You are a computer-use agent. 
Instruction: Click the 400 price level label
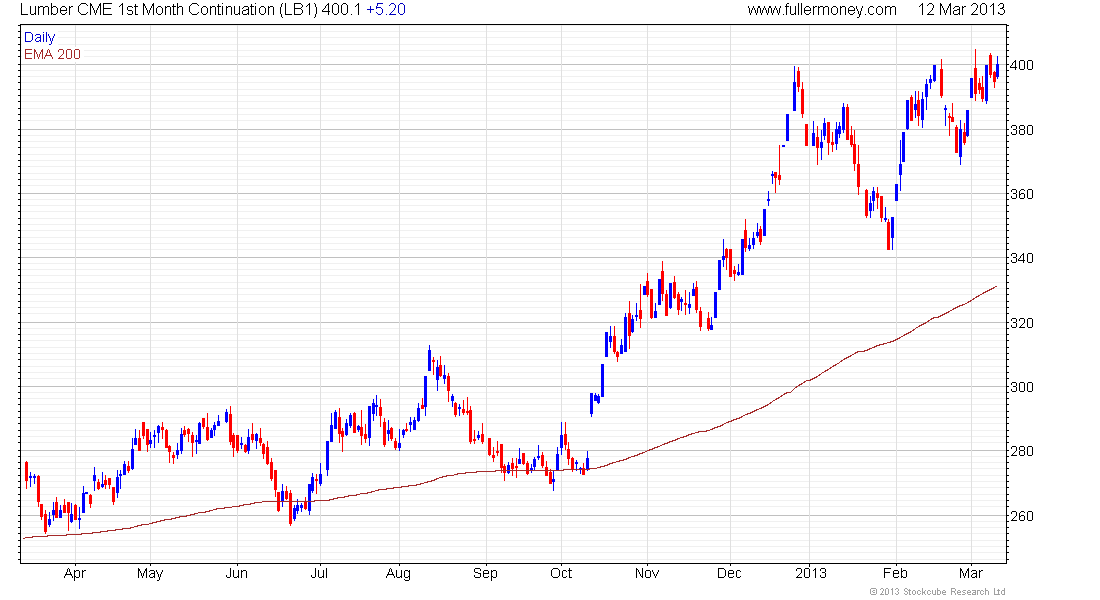1026,66
